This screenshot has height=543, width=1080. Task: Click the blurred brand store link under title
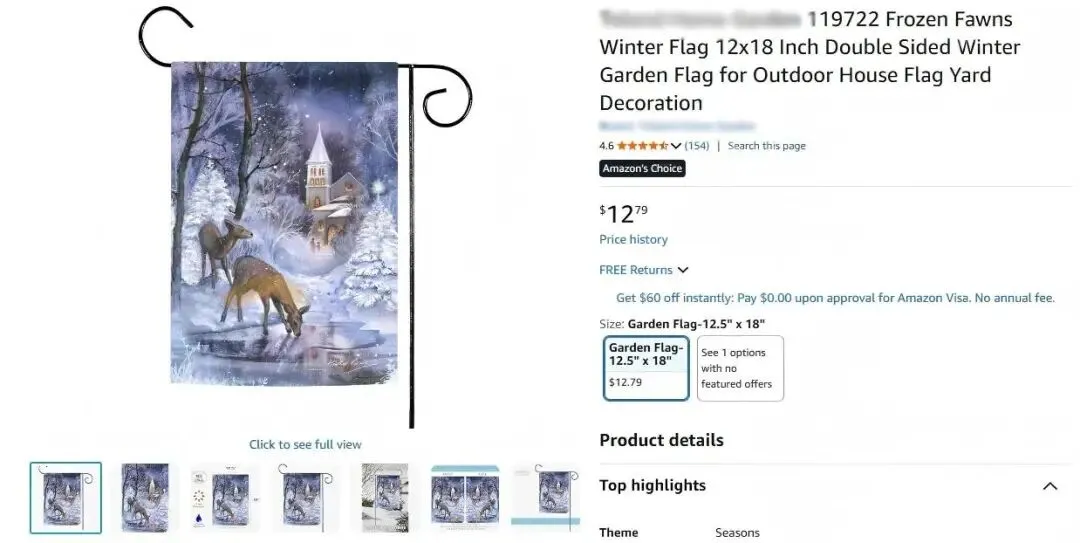pos(676,126)
